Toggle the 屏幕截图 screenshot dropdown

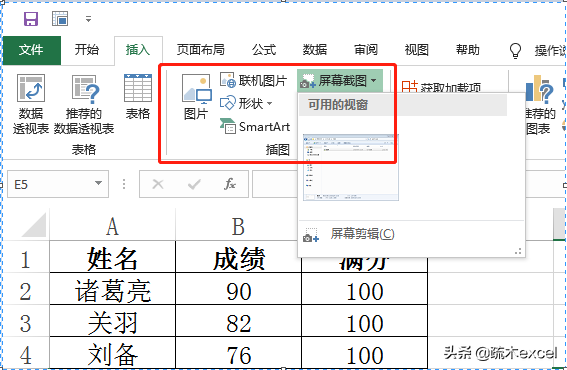tap(340, 80)
